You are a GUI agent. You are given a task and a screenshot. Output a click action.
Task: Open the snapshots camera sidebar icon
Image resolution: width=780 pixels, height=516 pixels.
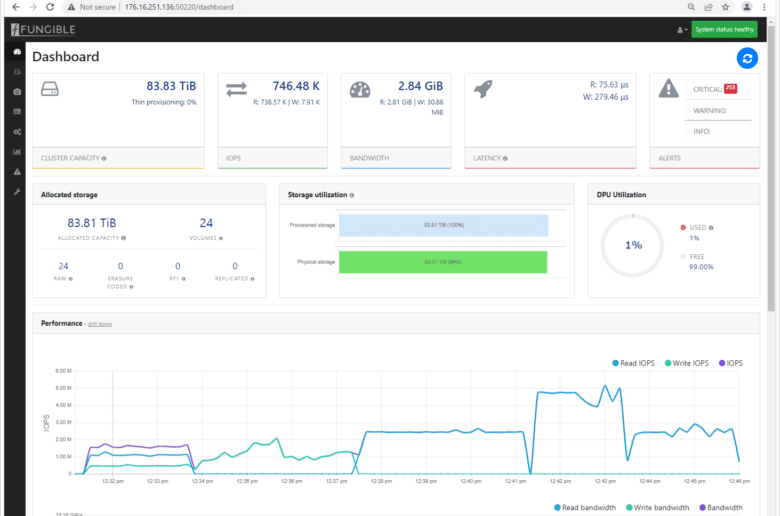(17, 92)
